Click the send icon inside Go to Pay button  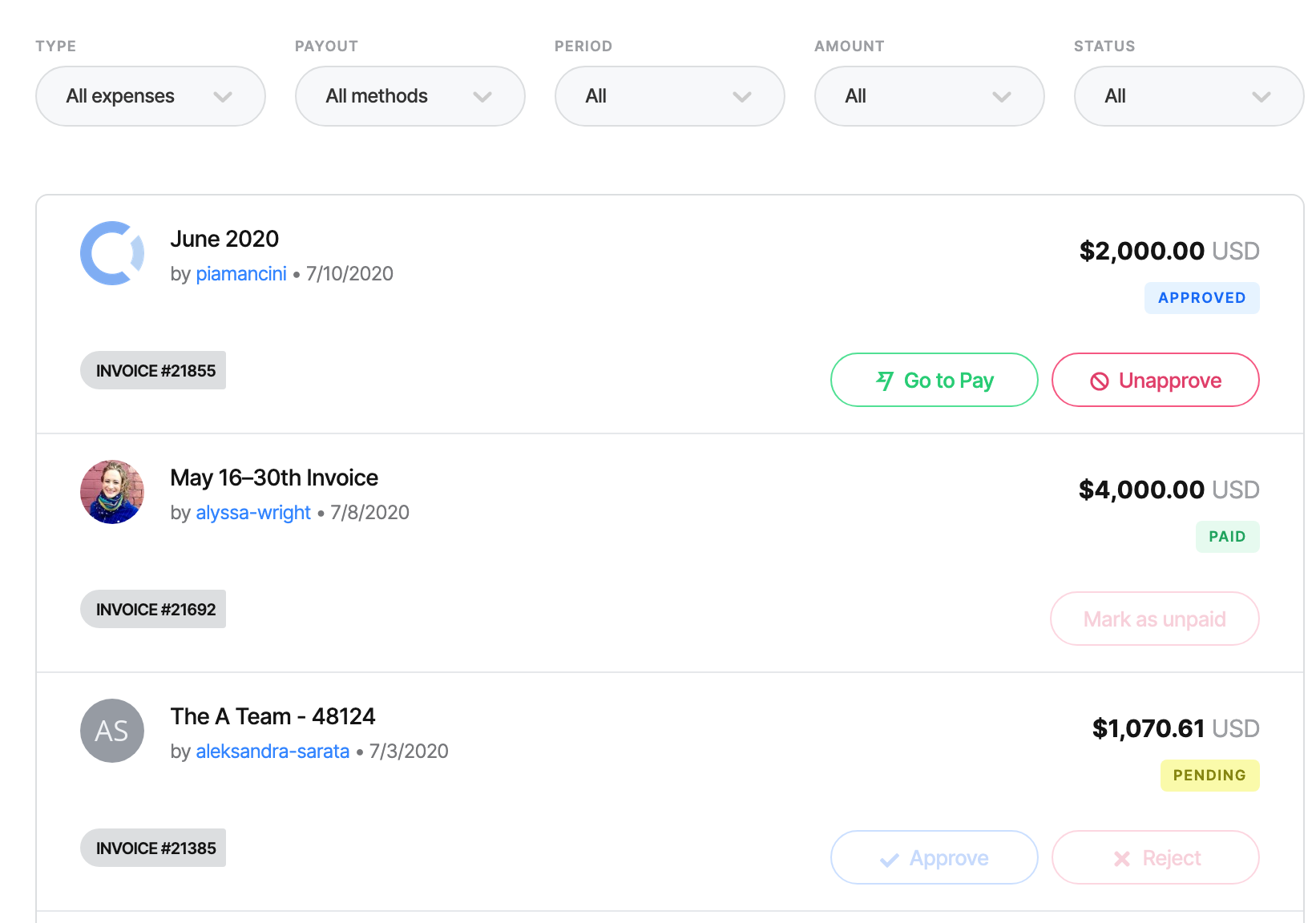pyautogui.click(x=886, y=380)
